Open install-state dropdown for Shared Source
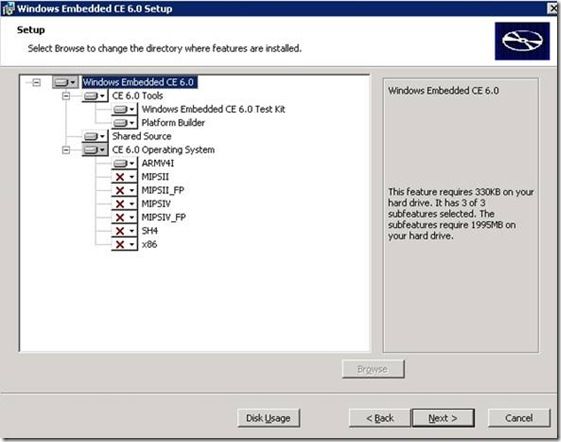Image resolution: width=561 pixels, height=442 pixels. (x=95, y=136)
